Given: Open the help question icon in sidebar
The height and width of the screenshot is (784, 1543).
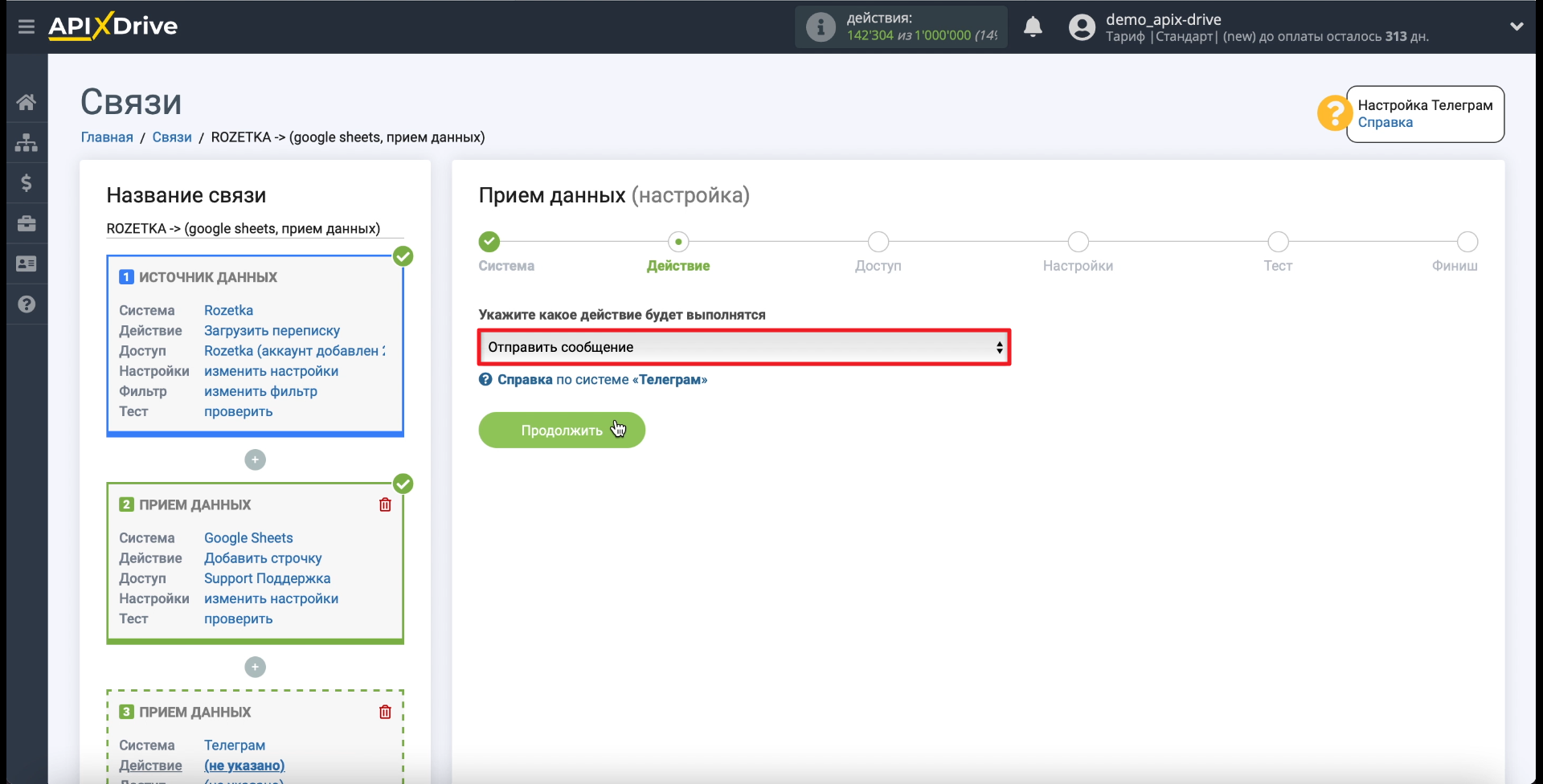Looking at the screenshot, I should tap(27, 304).
